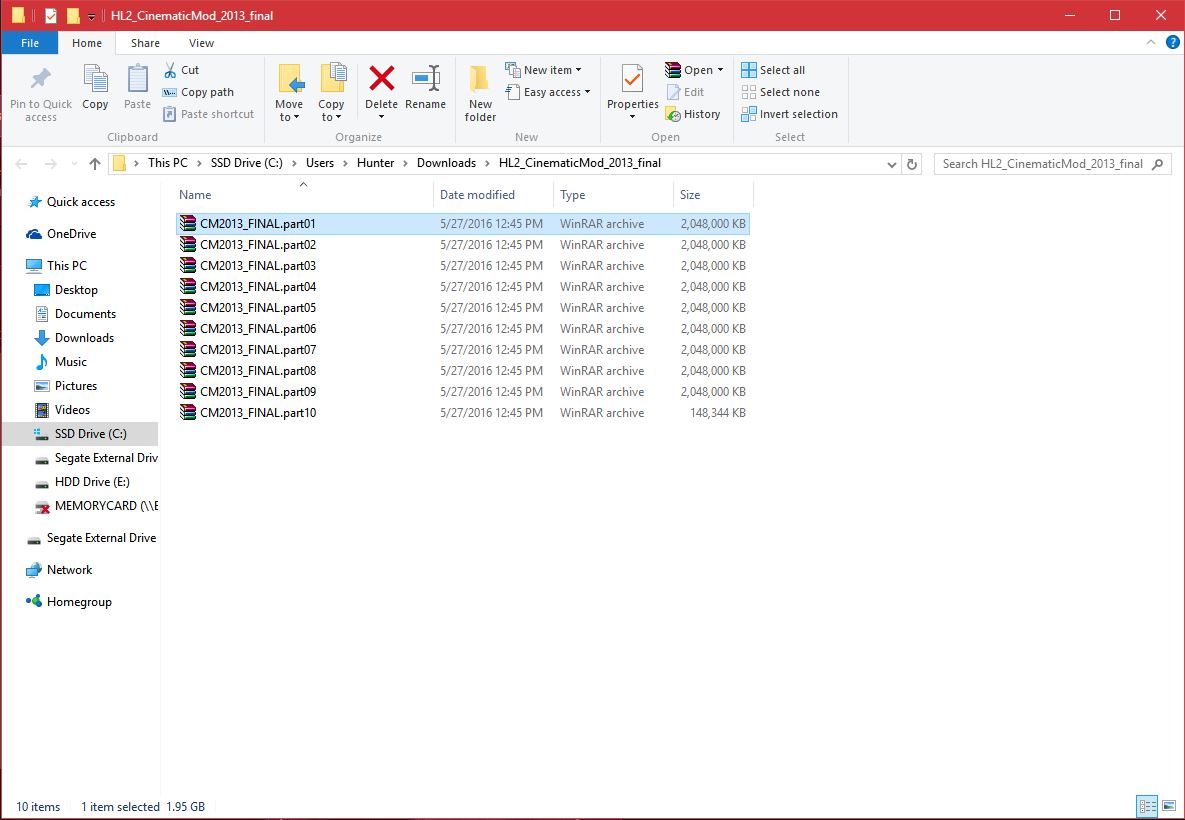Sort by the Name column header

click(x=304, y=195)
